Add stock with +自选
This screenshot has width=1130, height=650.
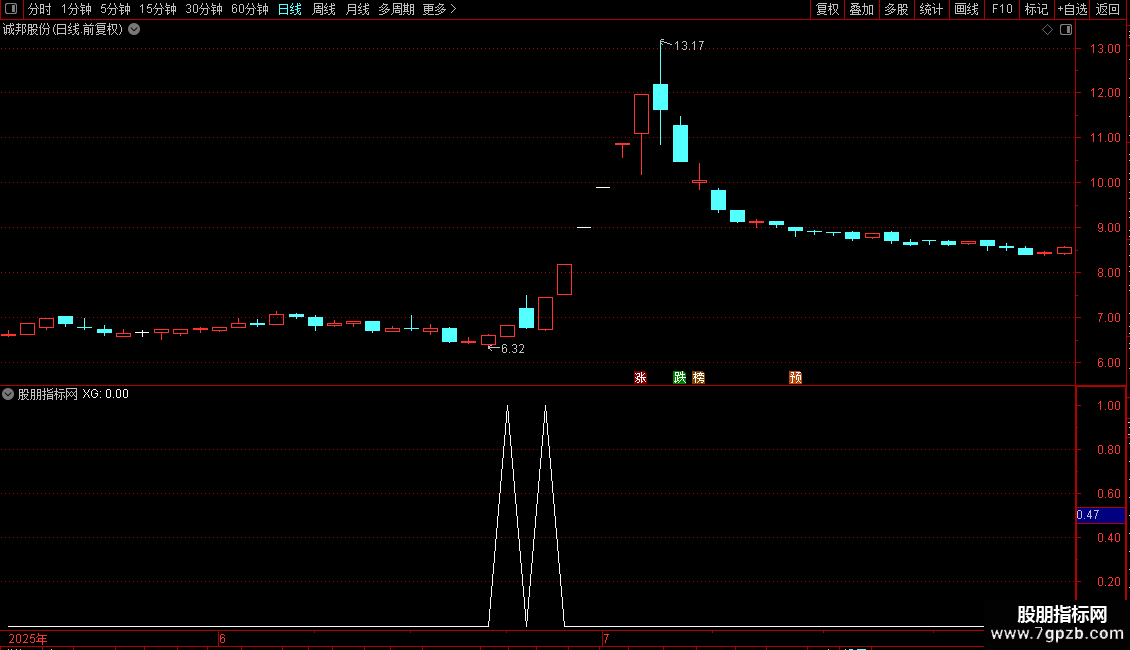[x=1072, y=9]
